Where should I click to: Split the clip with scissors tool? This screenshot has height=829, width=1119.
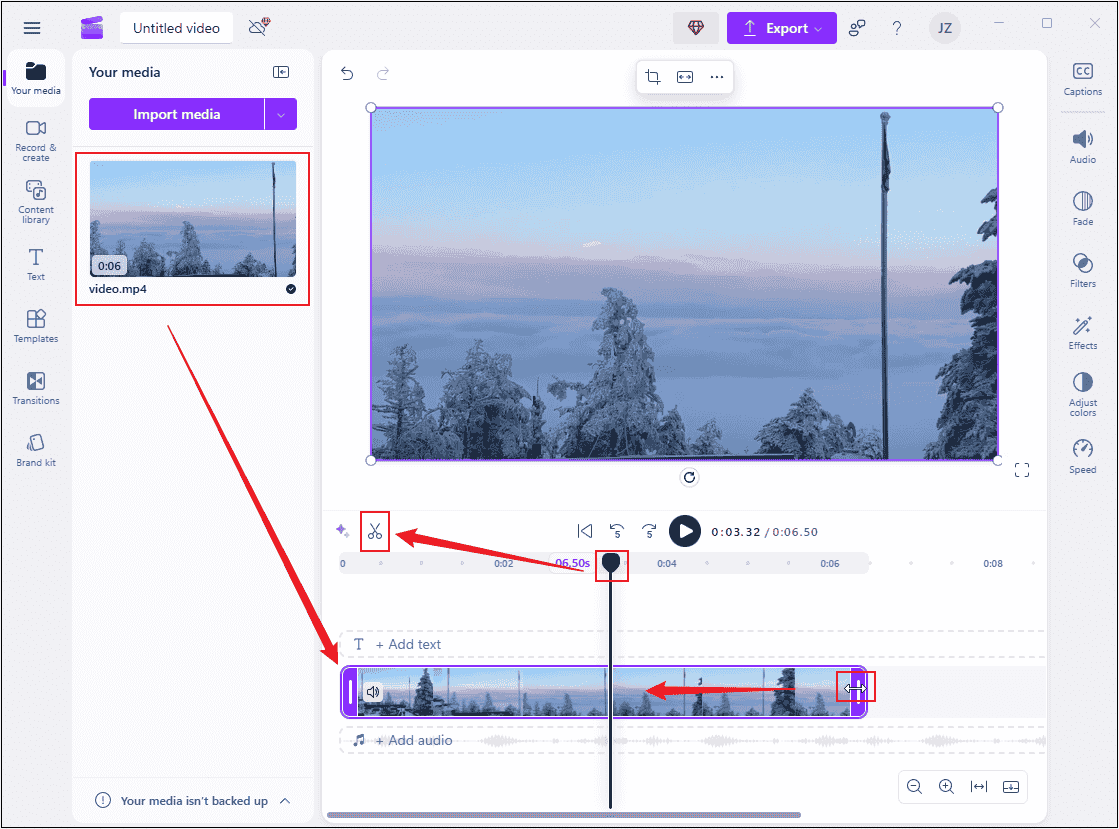[x=375, y=532]
